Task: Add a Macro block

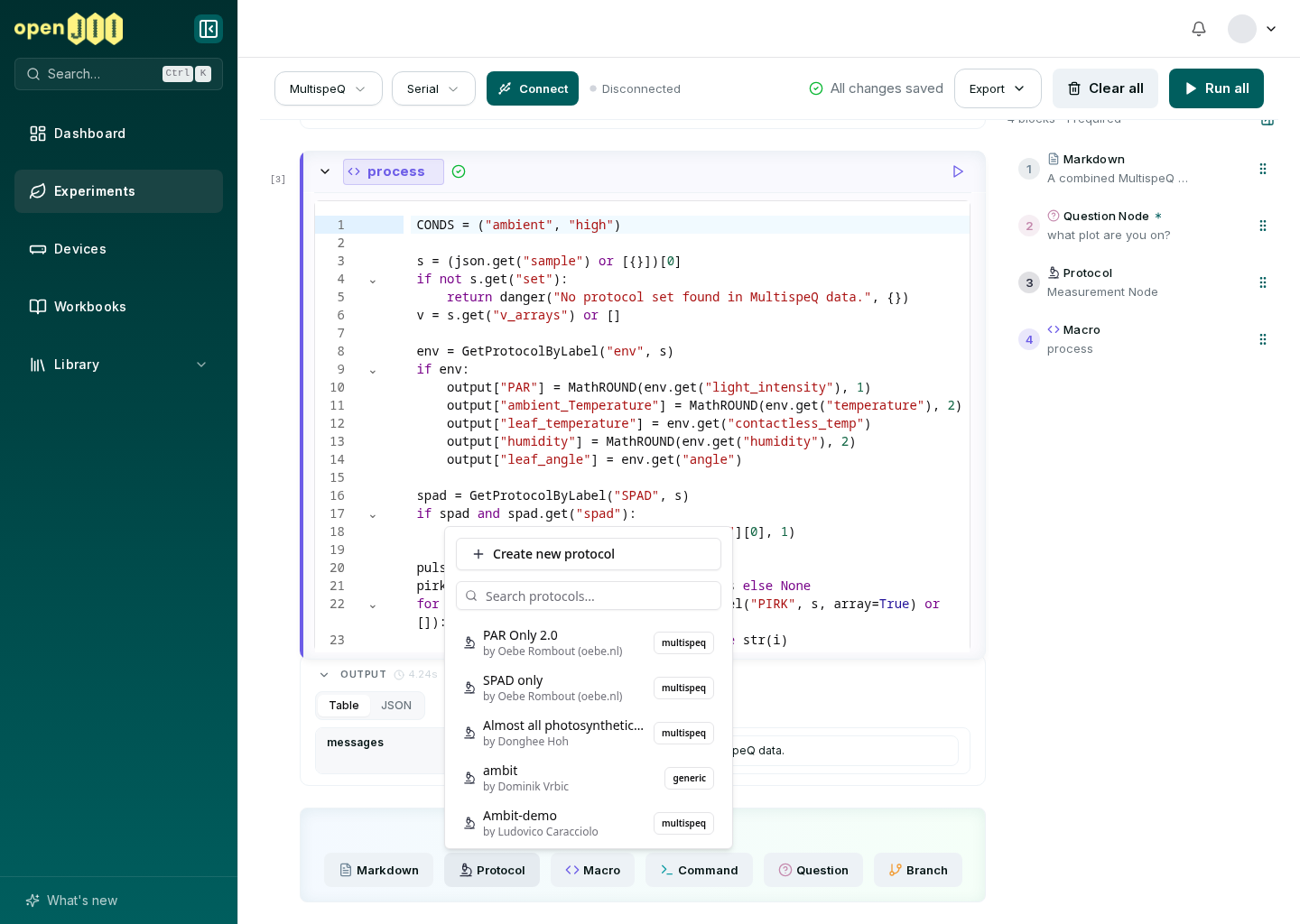Action: (592, 870)
